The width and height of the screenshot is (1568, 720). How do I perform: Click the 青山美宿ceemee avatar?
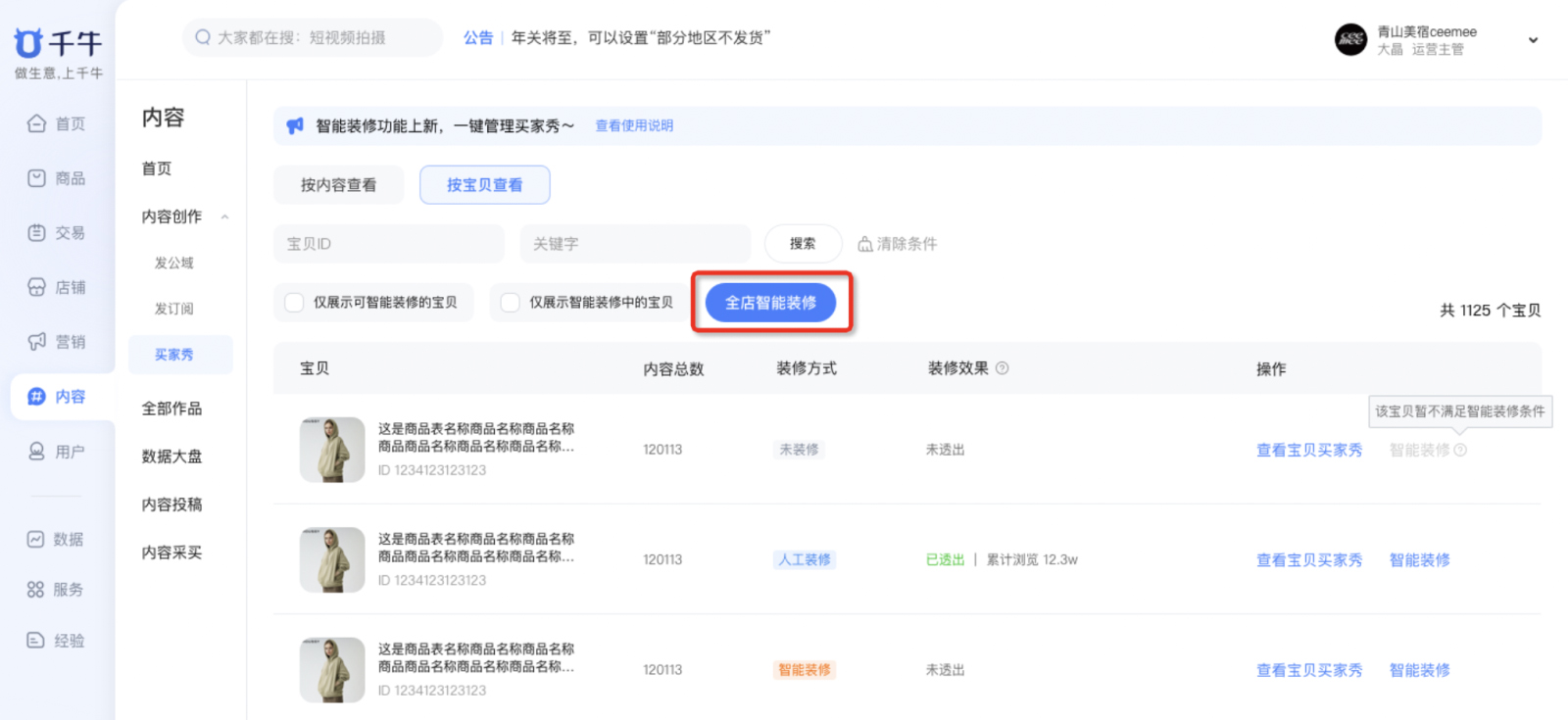[x=1350, y=39]
